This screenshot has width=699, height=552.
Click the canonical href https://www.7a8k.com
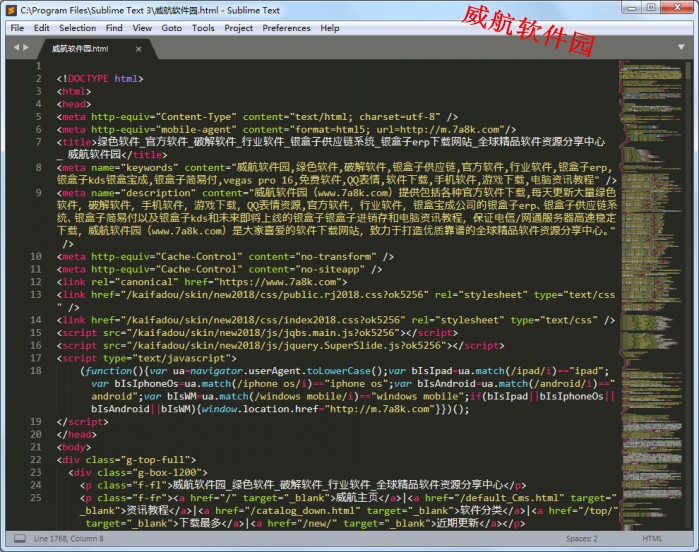click(x=278, y=282)
